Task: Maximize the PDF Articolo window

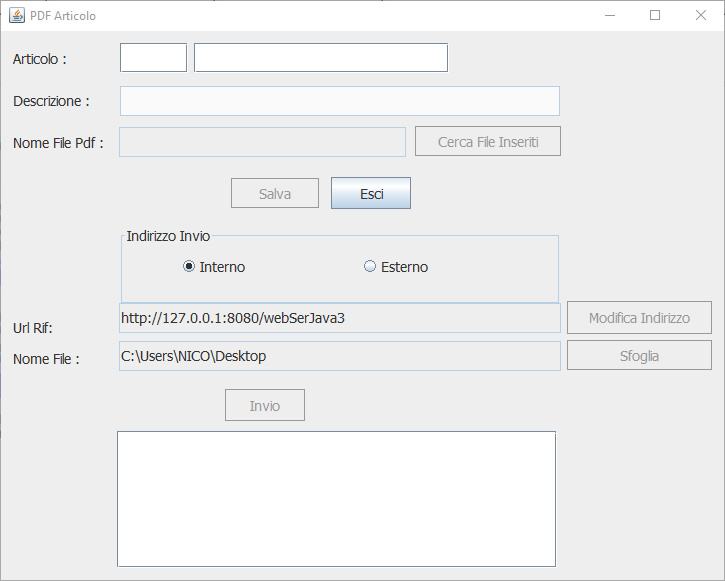Action: (655, 15)
